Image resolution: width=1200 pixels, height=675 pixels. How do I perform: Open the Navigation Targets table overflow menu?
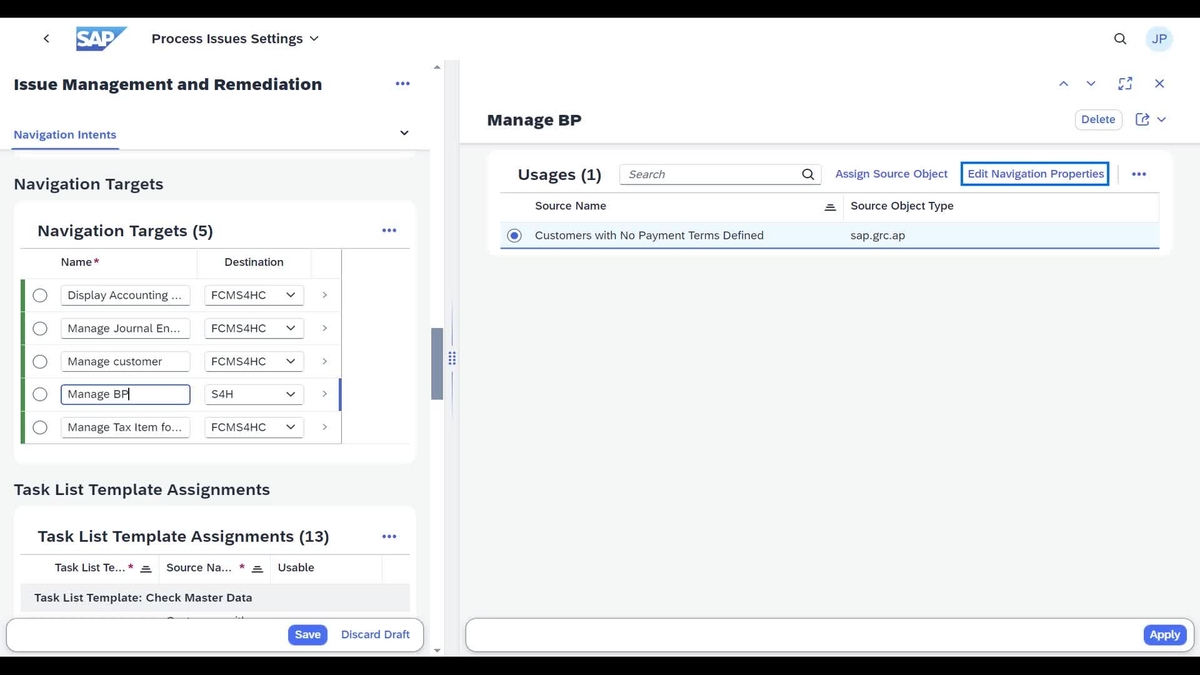click(389, 230)
